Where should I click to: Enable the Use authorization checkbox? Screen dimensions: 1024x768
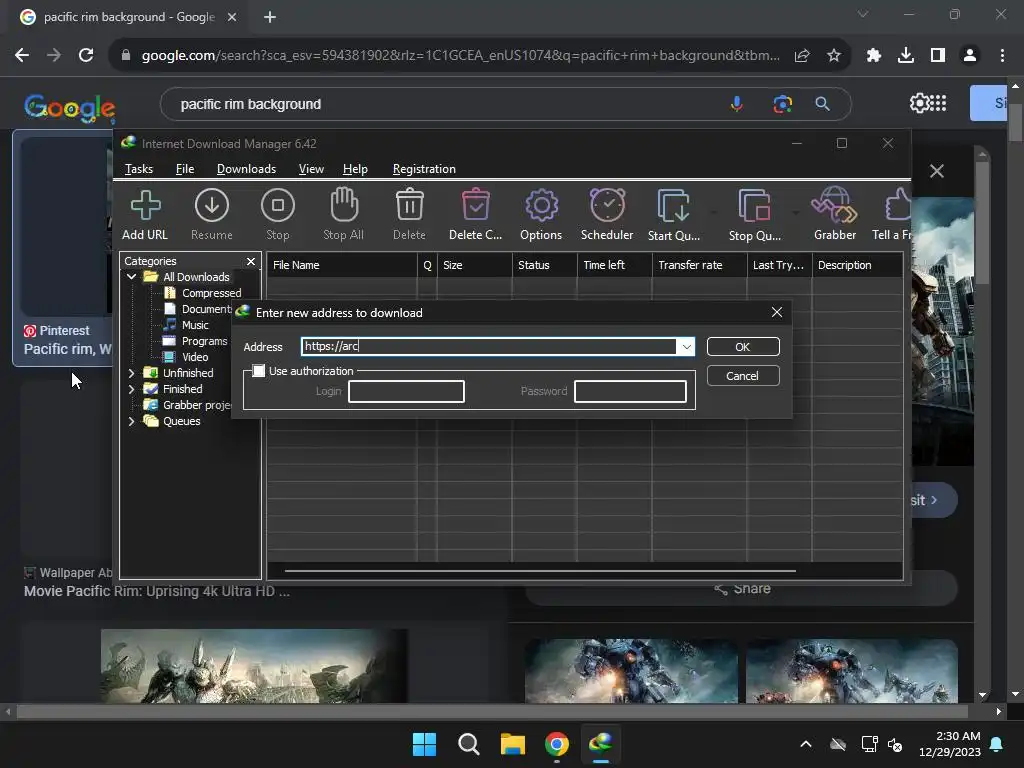[x=259, y=371]
